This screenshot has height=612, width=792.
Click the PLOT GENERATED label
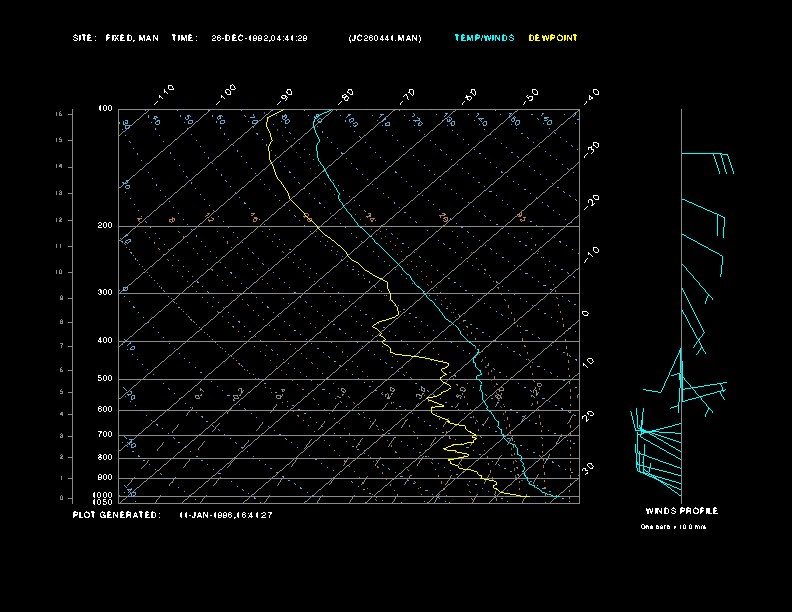[x=116, y=514]
